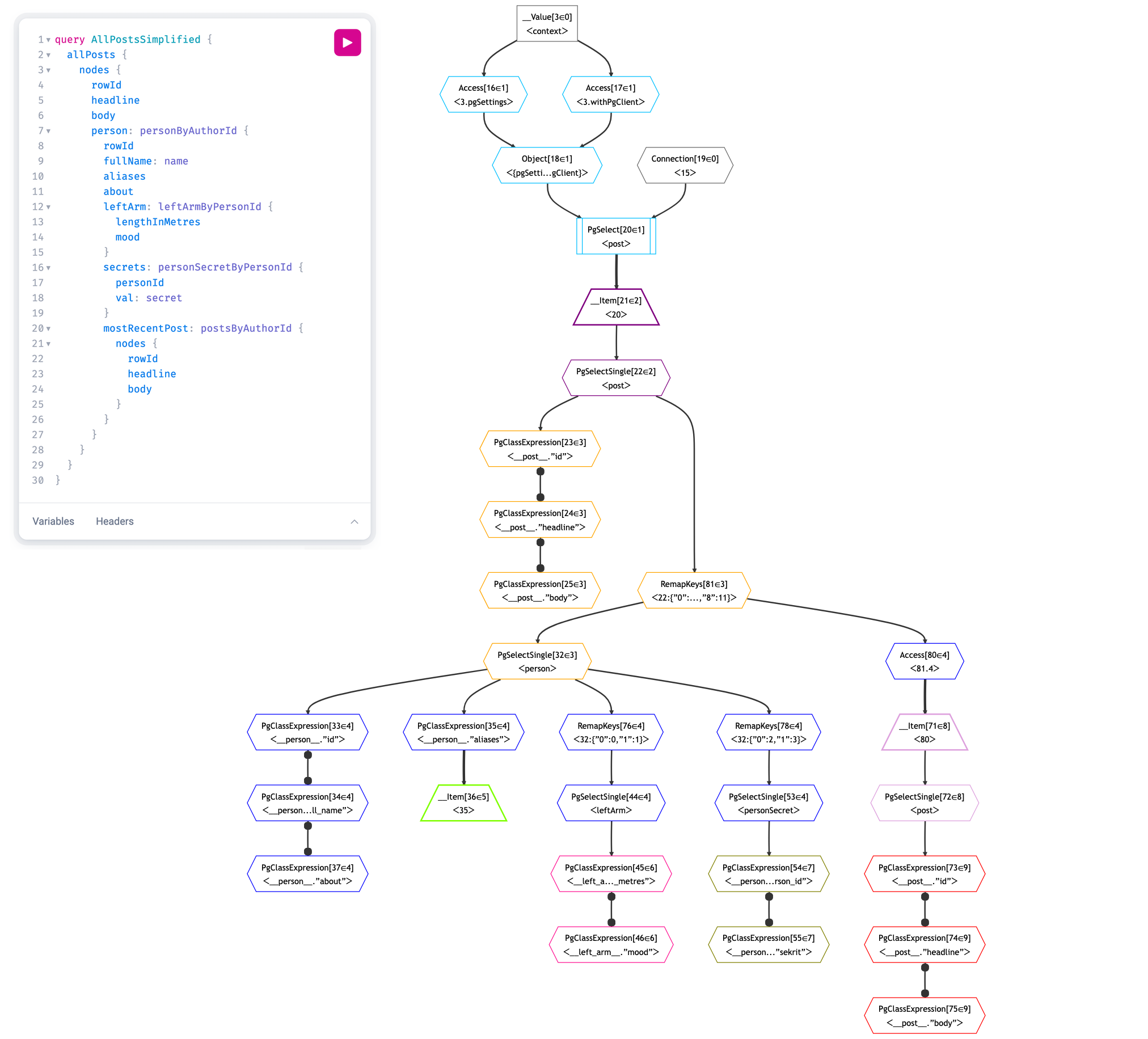1148x1039 pixels.
Task: Click the Connection[19∈0] node
Action: (x=685, y=166)
